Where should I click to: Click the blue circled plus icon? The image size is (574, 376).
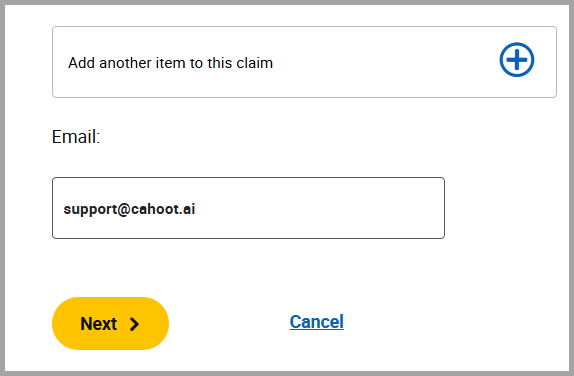click(x=517, y=60)
